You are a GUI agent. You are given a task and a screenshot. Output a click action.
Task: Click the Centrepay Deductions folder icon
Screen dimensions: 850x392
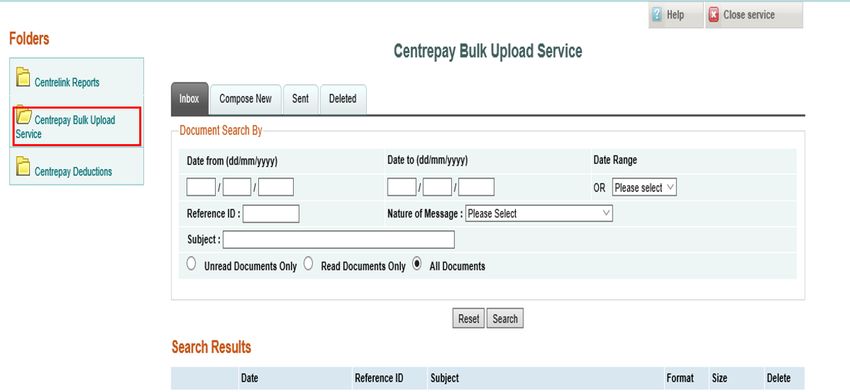[23, 166]
